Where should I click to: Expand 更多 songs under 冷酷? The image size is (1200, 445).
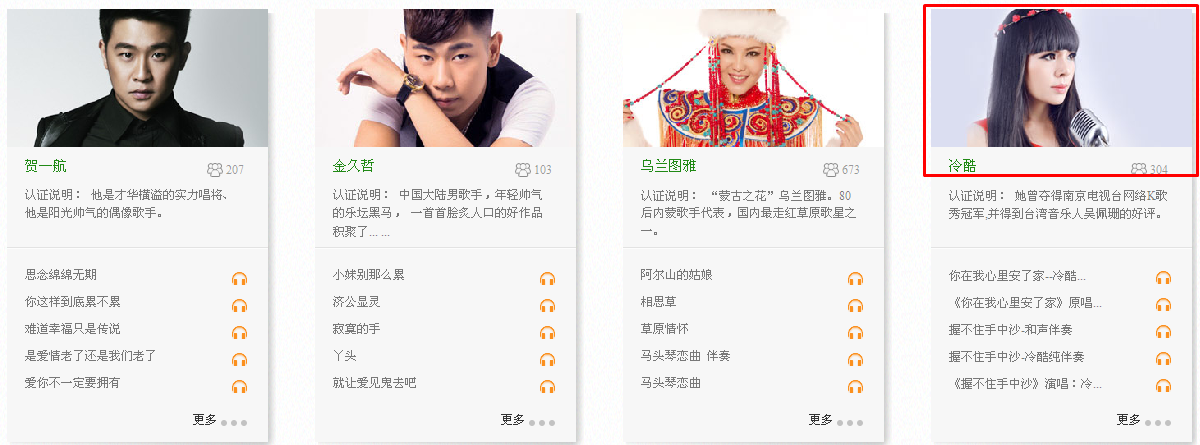(x=1128, y=420)
